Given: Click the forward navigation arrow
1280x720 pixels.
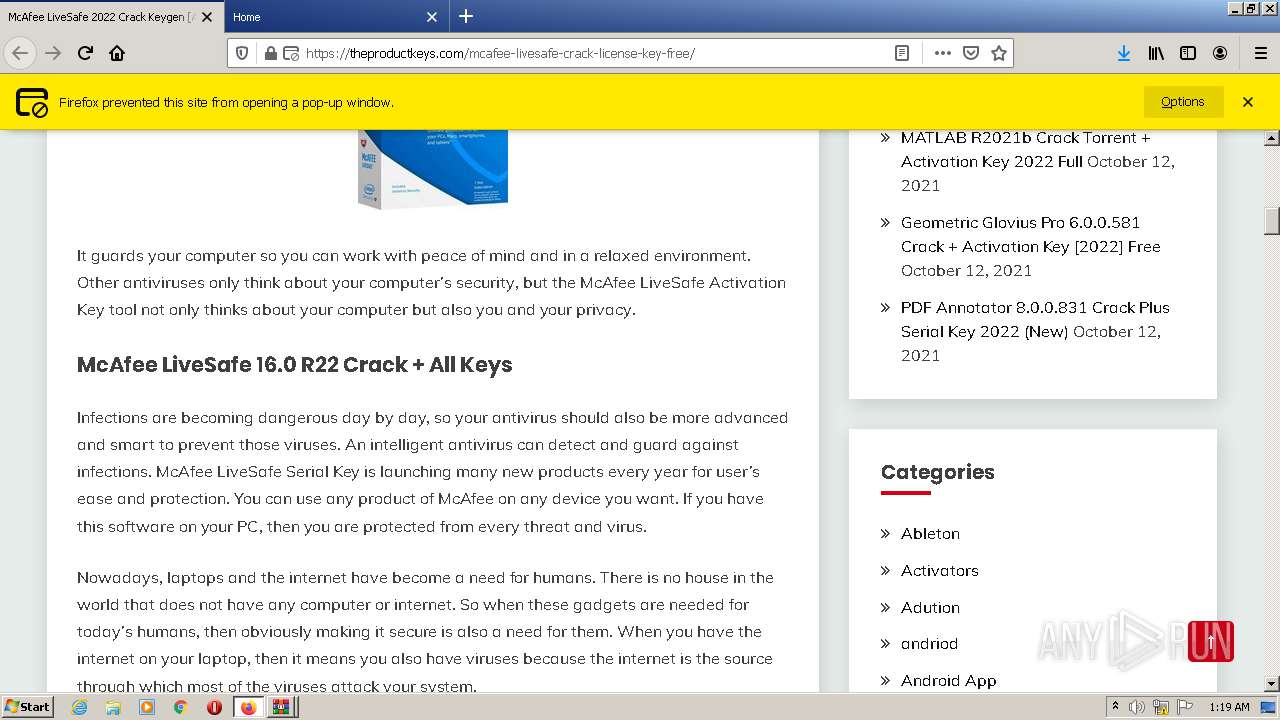Looking at the screenshot, I should tap(53, 53).
